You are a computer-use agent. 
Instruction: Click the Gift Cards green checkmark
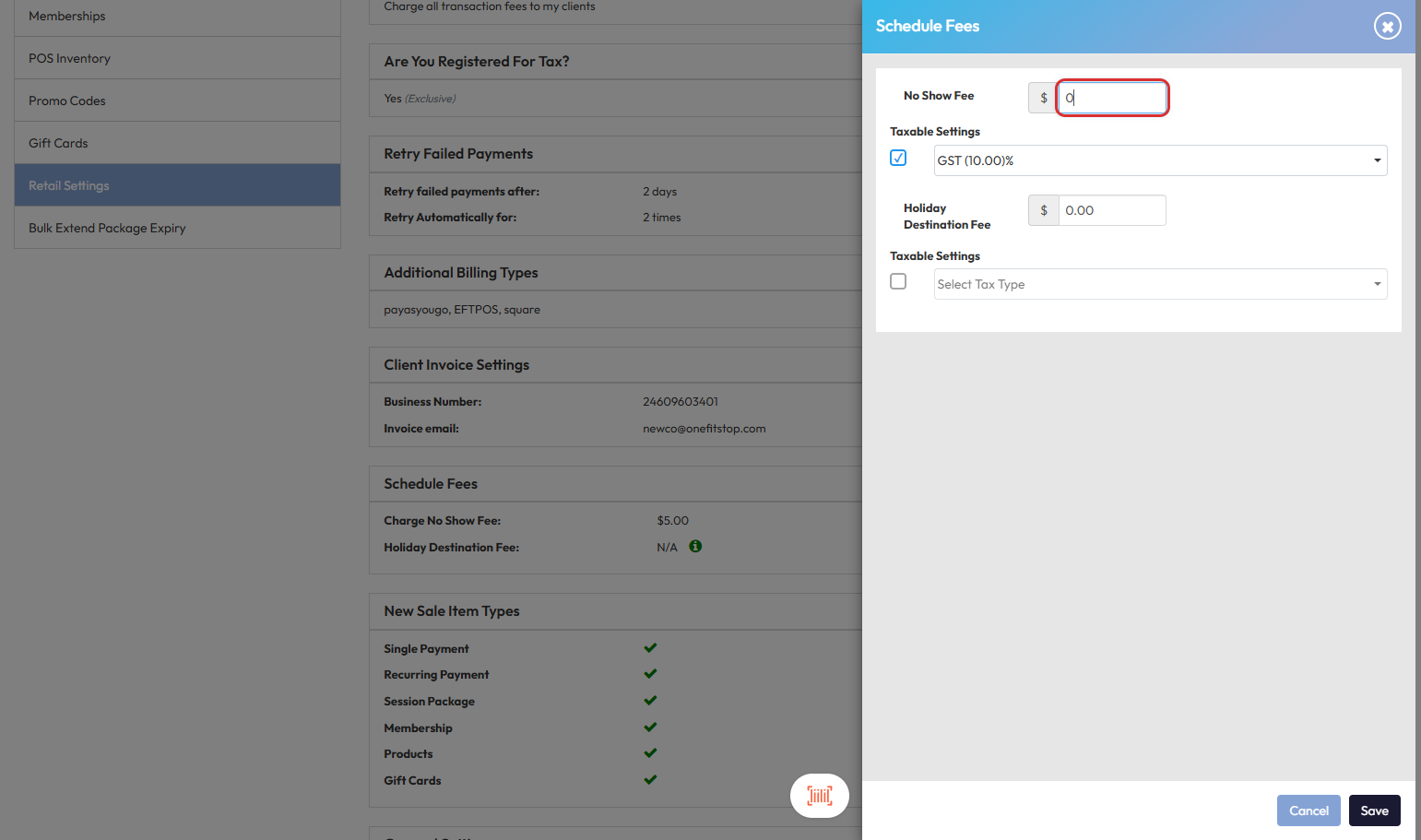tap(650, 780)
